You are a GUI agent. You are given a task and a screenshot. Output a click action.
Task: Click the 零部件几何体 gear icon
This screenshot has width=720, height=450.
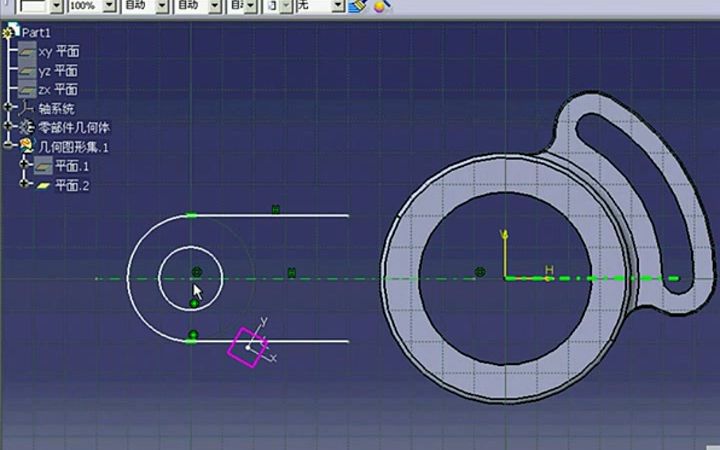pyautogui.click(x=27, y=127)
